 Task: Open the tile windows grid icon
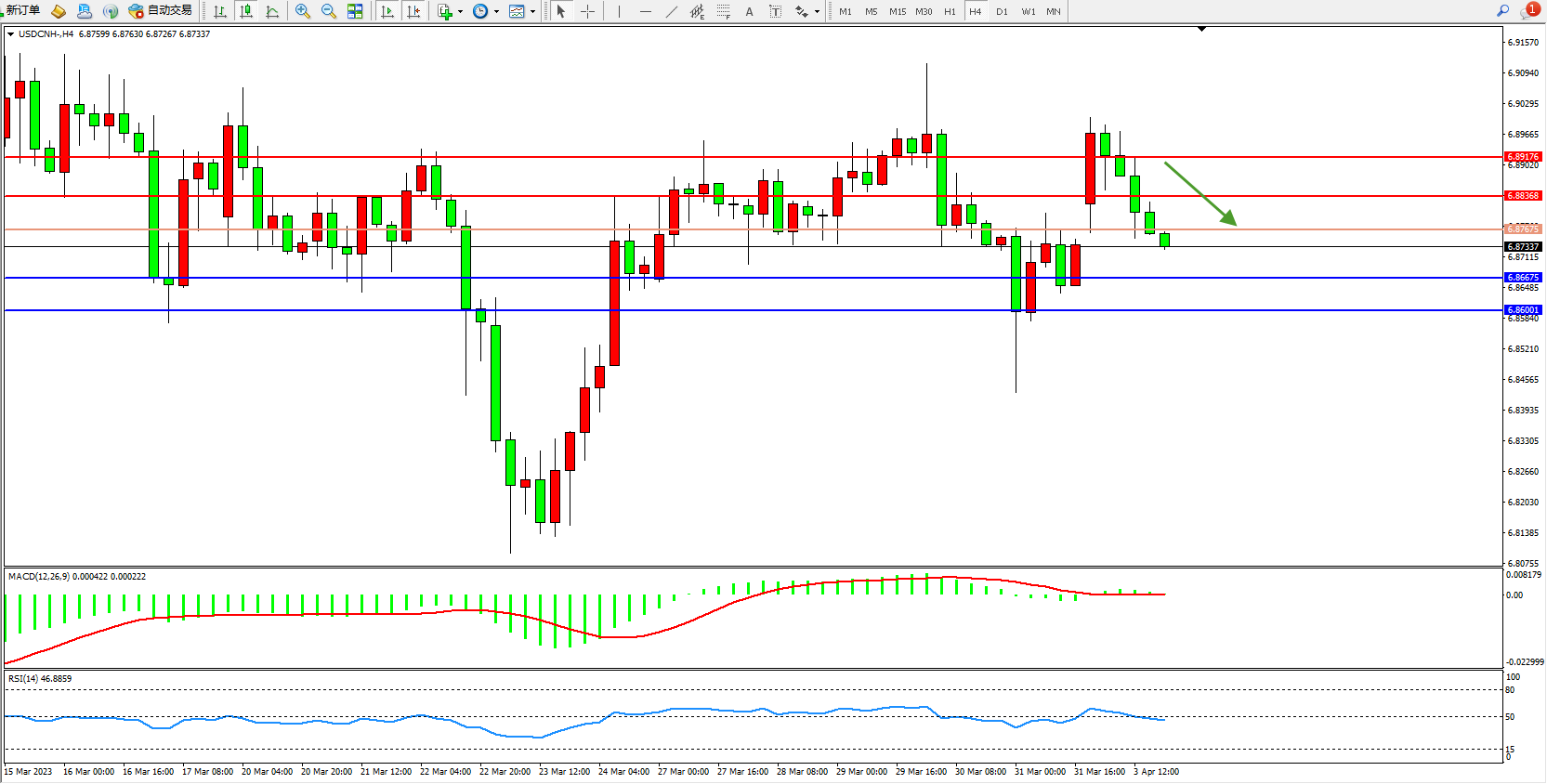355,11
